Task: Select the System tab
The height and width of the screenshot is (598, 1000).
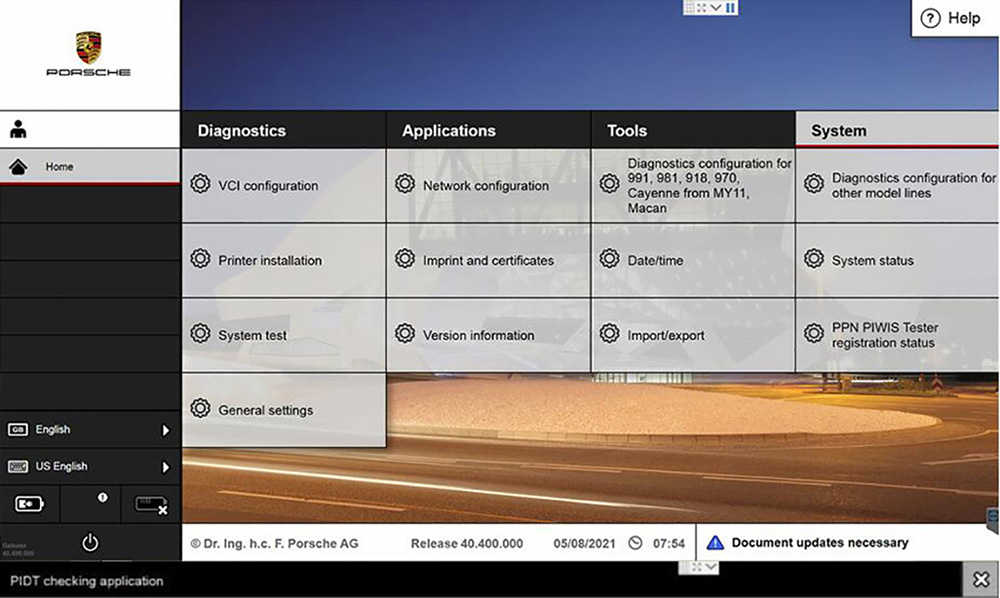Action: [897, 129]
